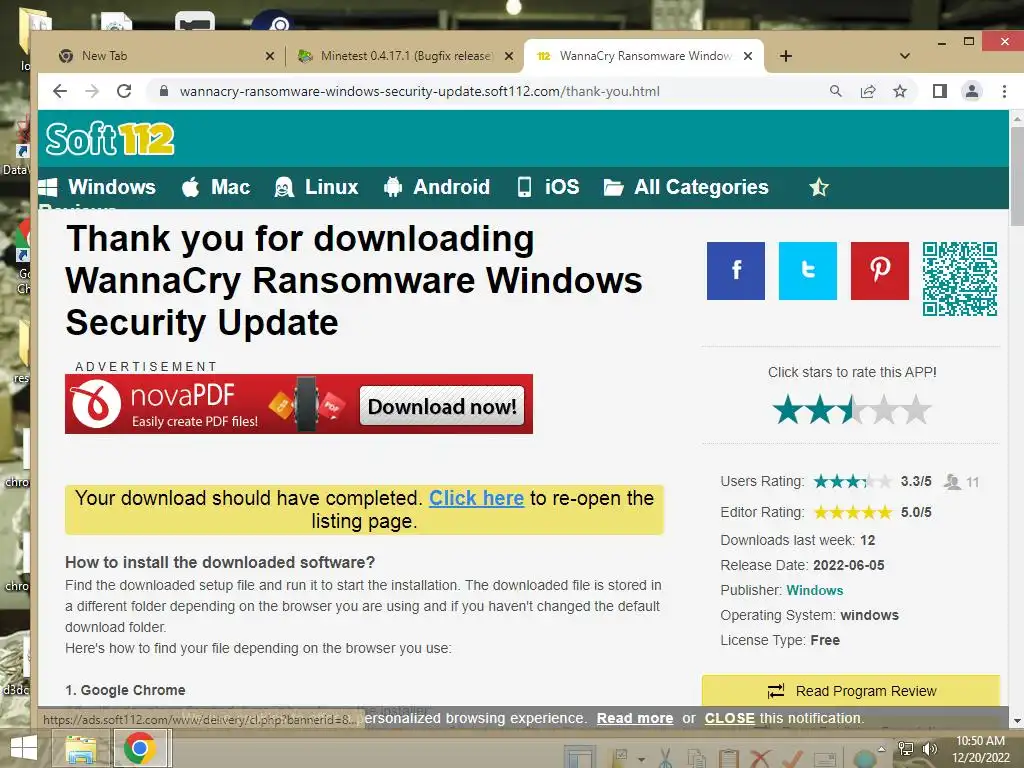The height and width of the screenshot is (768, 1024).
Task: Click Chrome icon in taskbar
Action: click(x=140, y=748)
